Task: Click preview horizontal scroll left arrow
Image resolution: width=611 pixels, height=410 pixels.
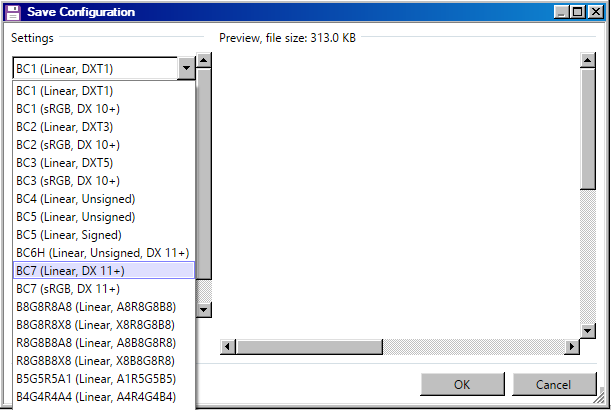Action: (228, 346)
